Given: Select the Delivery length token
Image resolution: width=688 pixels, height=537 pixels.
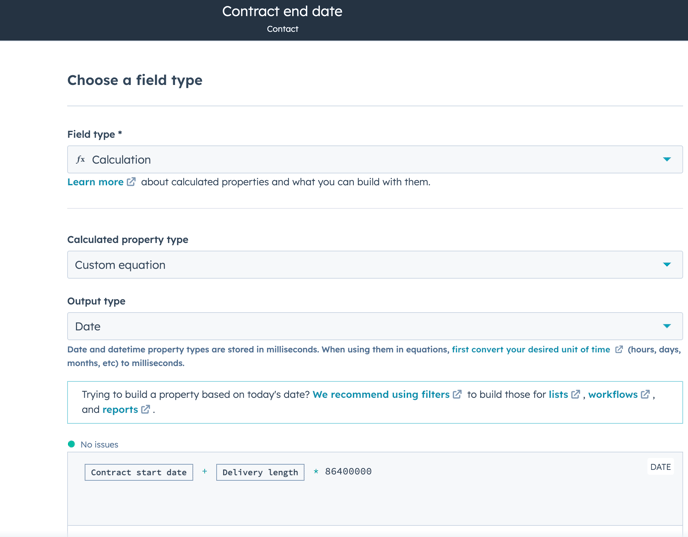Looking at the screenshot, I should coord(260,473).
